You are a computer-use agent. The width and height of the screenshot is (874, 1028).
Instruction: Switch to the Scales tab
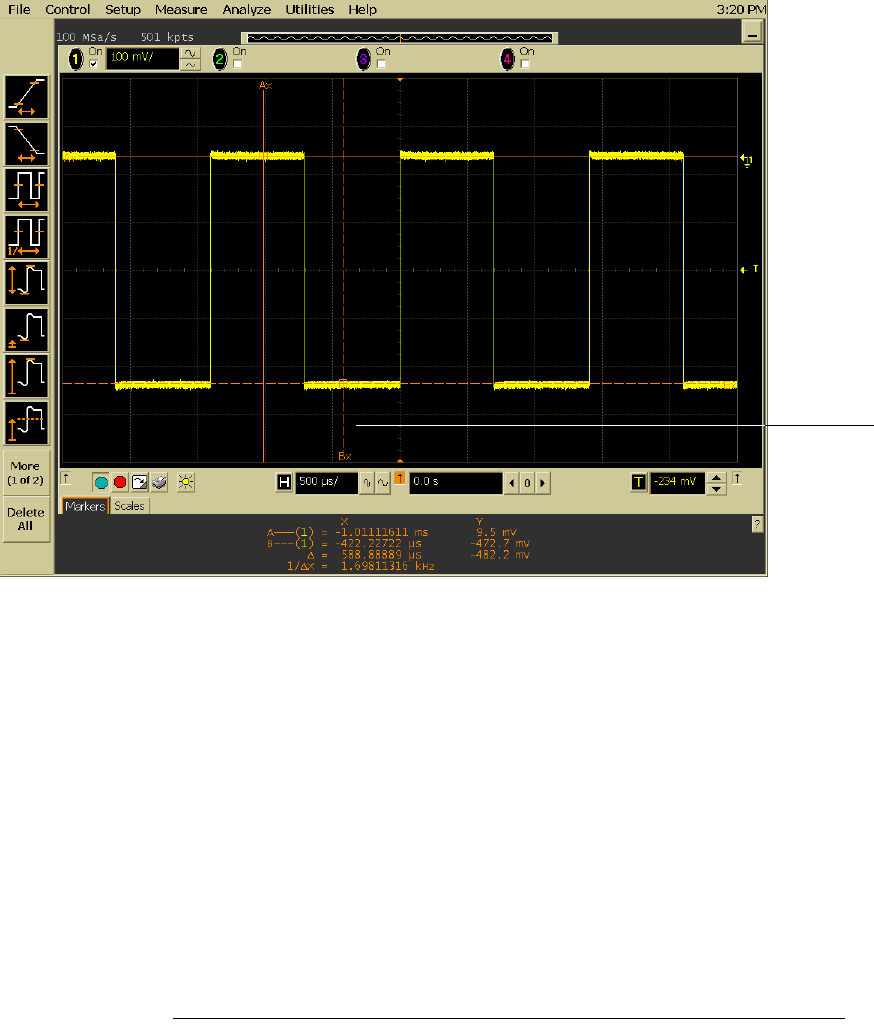click(129, 505)
